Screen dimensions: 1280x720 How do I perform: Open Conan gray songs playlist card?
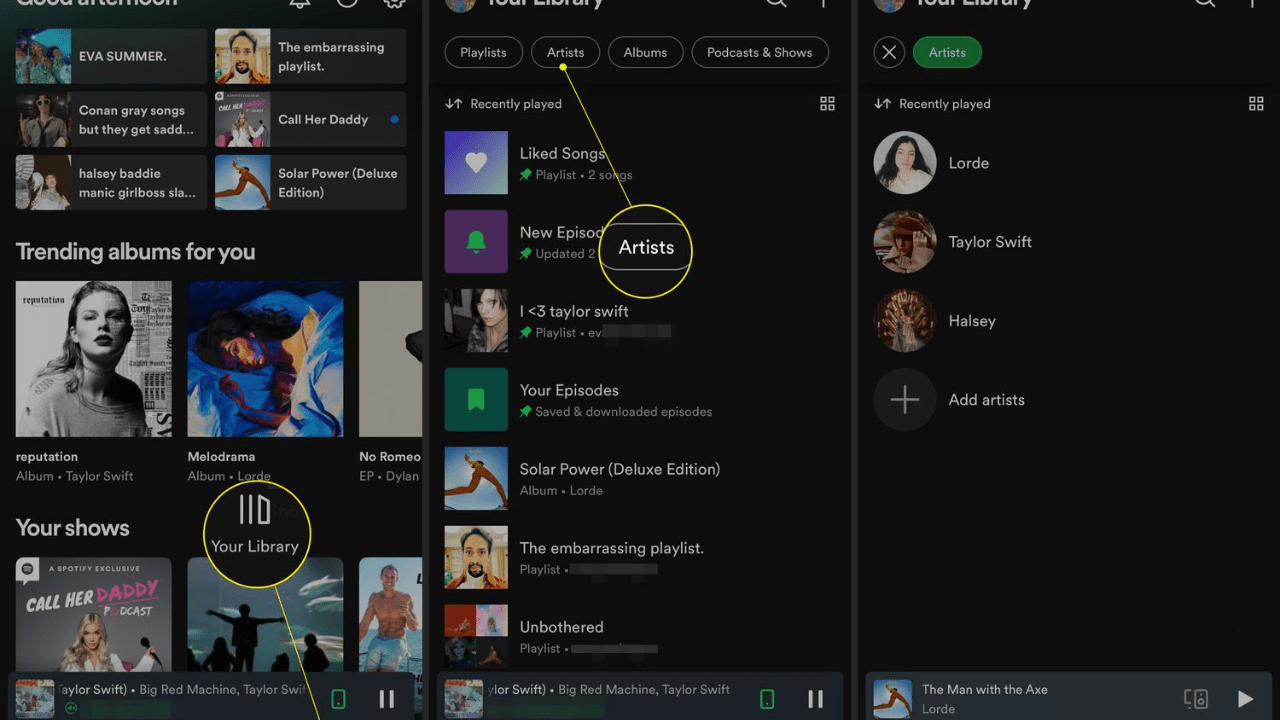pyautogui.click(x=111, y=119)
